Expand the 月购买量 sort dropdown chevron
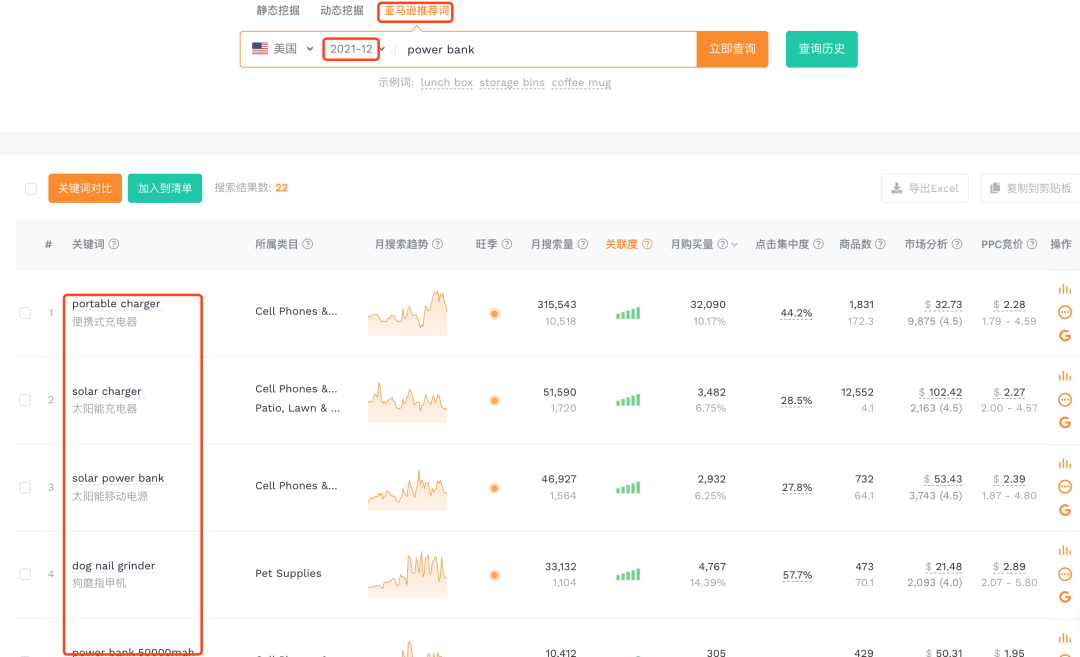This screenshot has height=657, width=1080. click(734, 243)
